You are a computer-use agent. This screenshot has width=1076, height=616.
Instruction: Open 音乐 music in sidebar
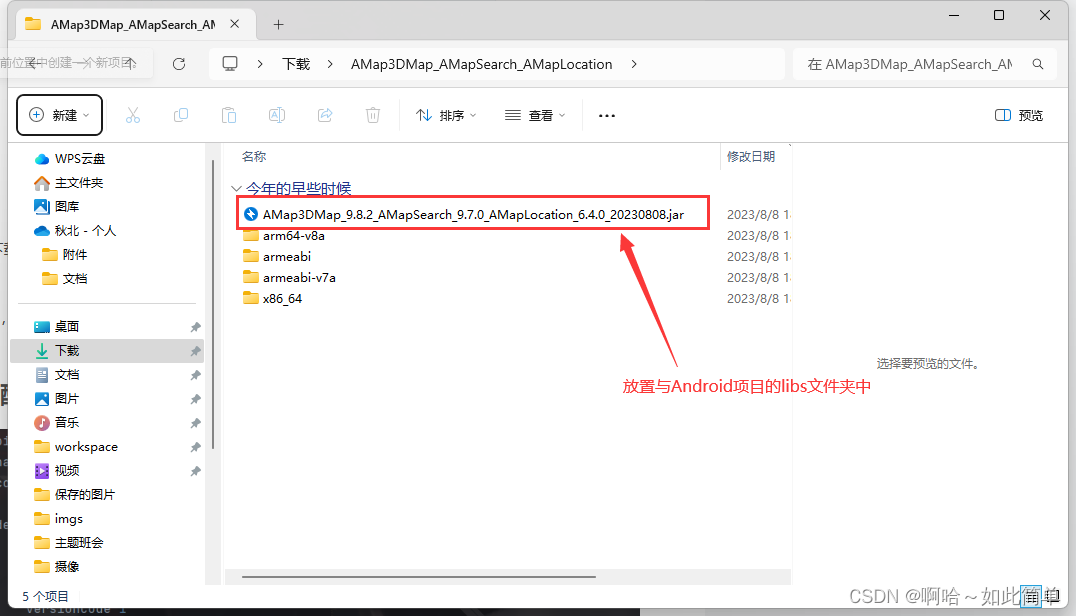click(67, 423)
